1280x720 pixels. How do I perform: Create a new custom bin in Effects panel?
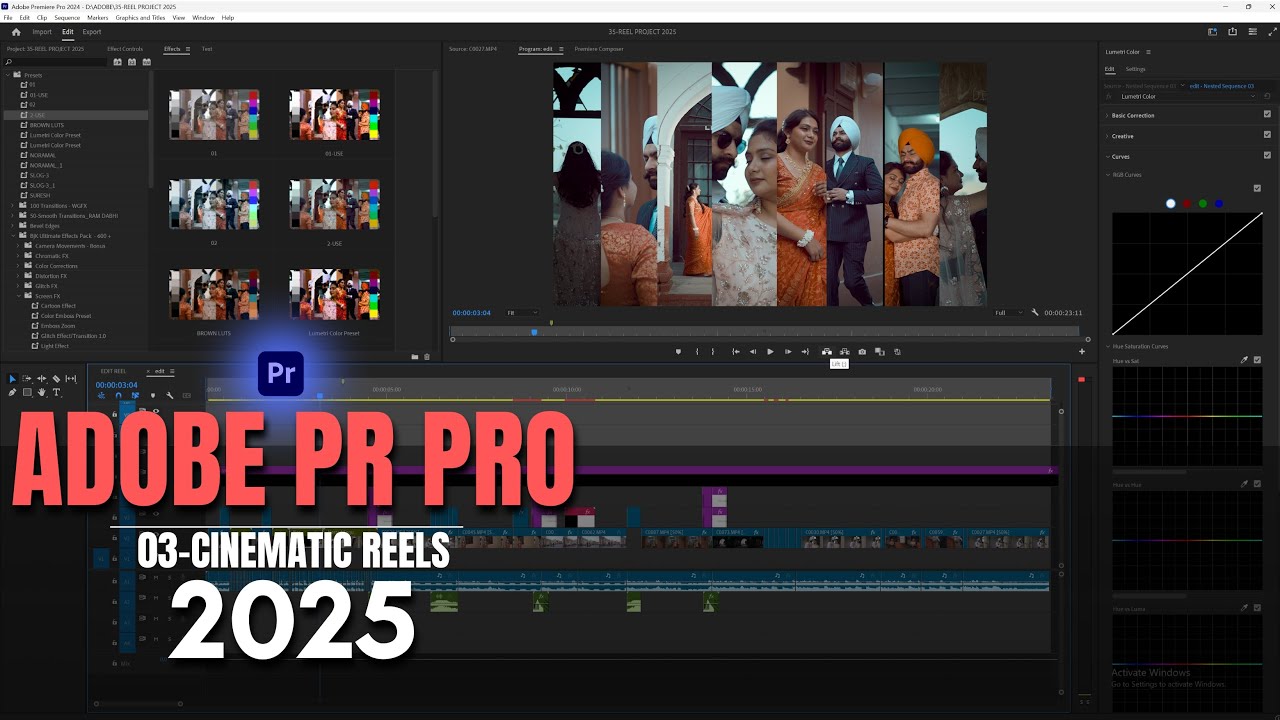pos(415,357)
